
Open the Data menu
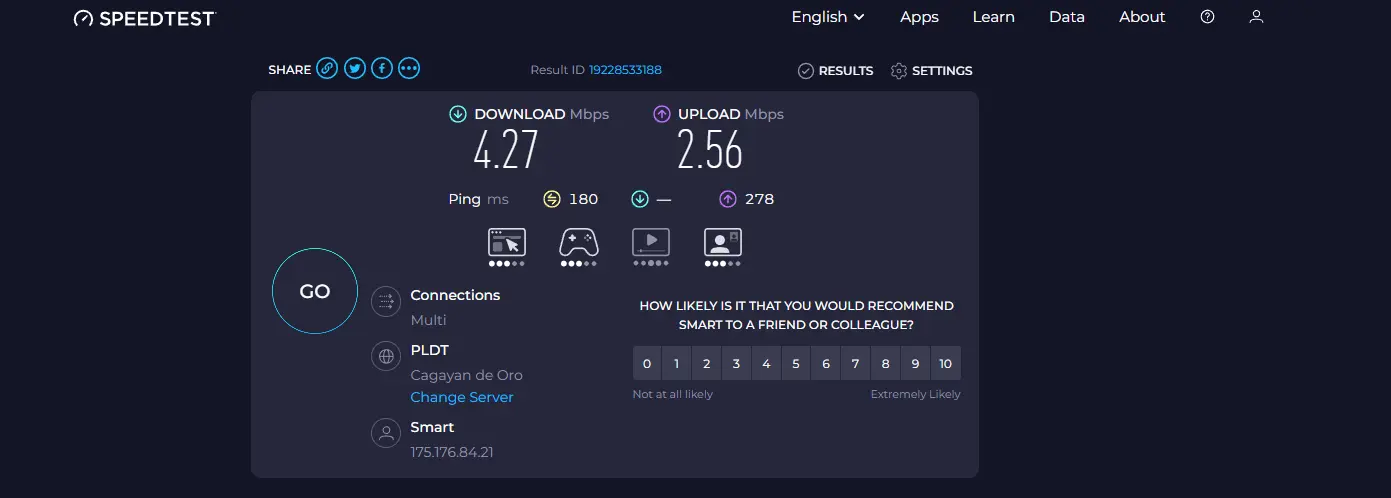click(1067, 17)
